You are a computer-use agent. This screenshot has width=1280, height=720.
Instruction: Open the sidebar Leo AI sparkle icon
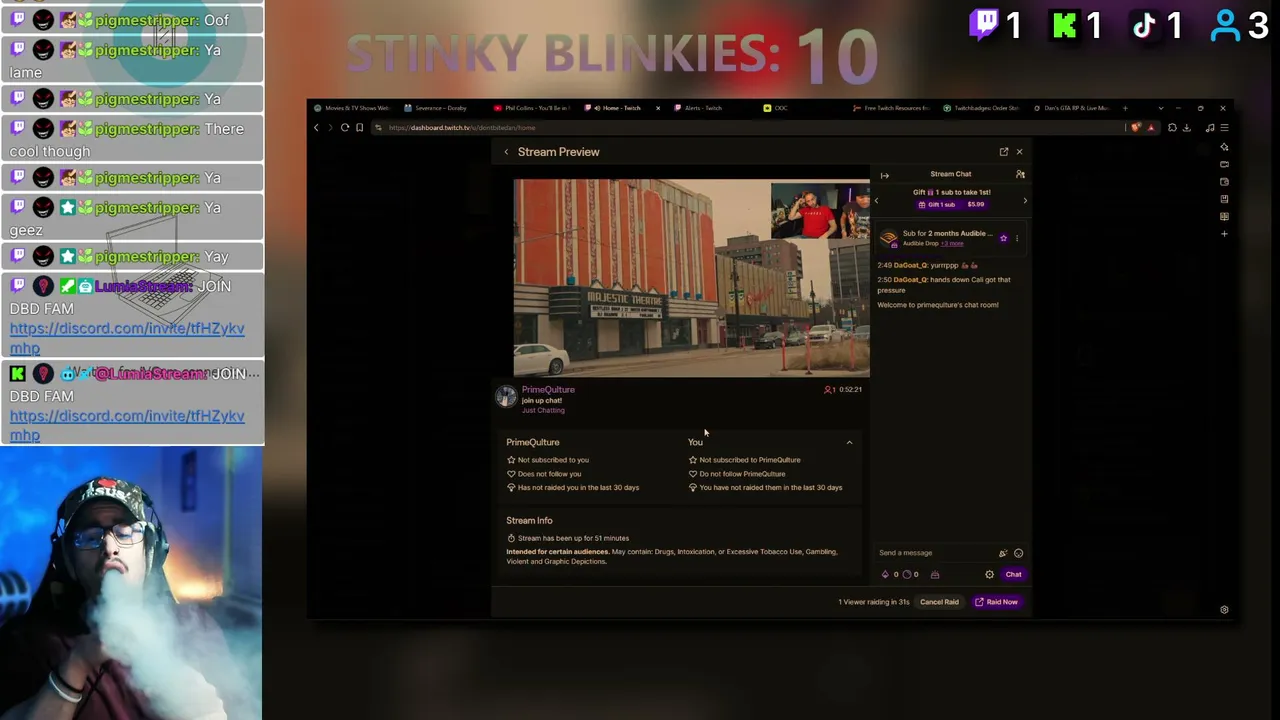(1224, 147)
